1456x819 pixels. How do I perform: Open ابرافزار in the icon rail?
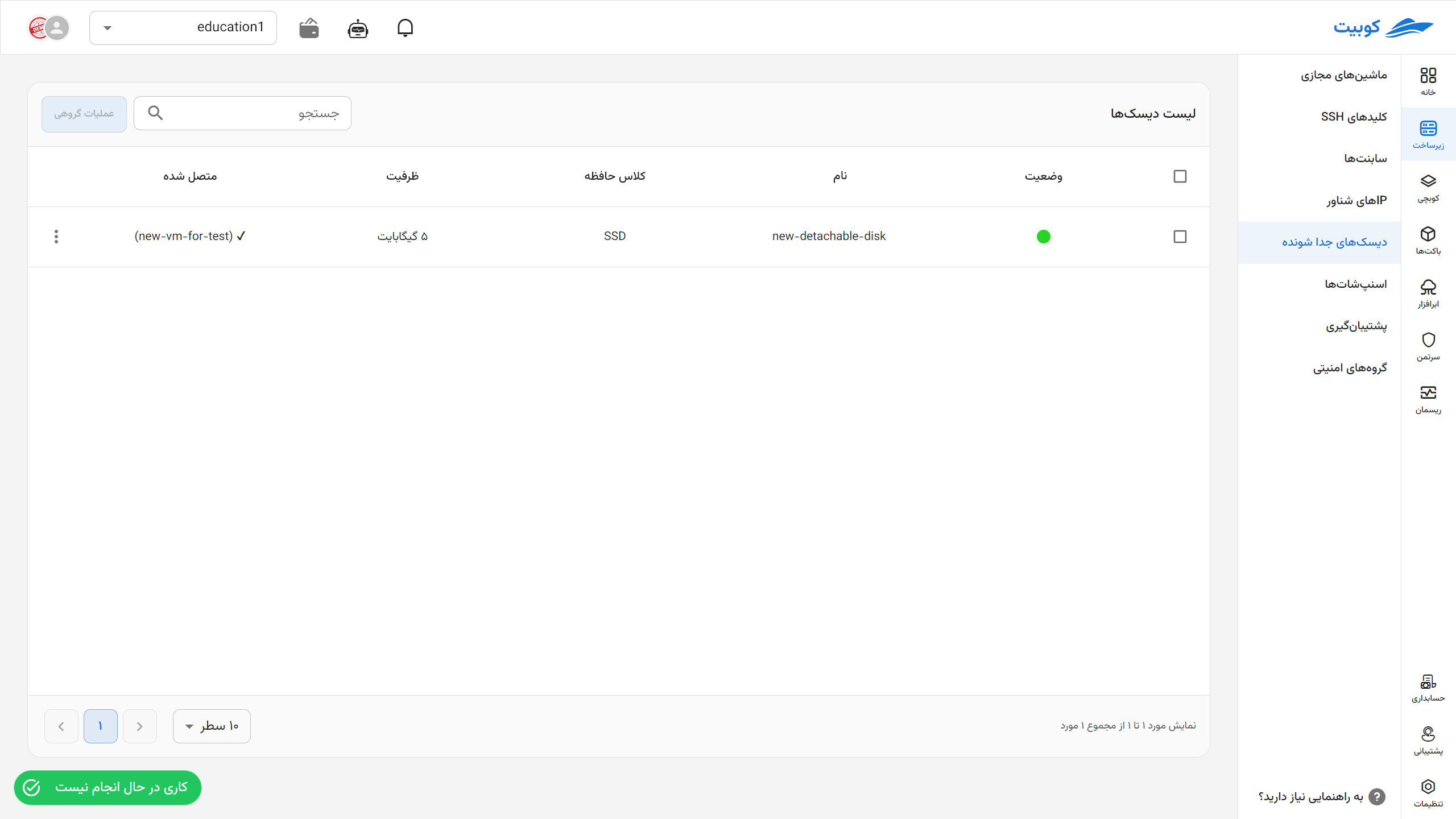pos(1428,293)
